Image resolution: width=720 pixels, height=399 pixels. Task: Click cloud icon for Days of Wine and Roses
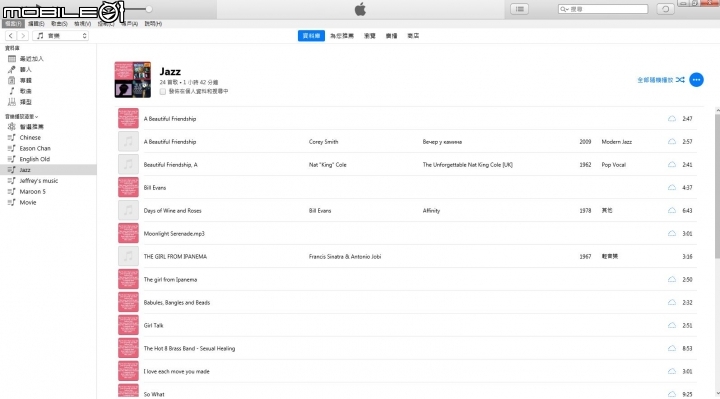[x=671, y=210]
